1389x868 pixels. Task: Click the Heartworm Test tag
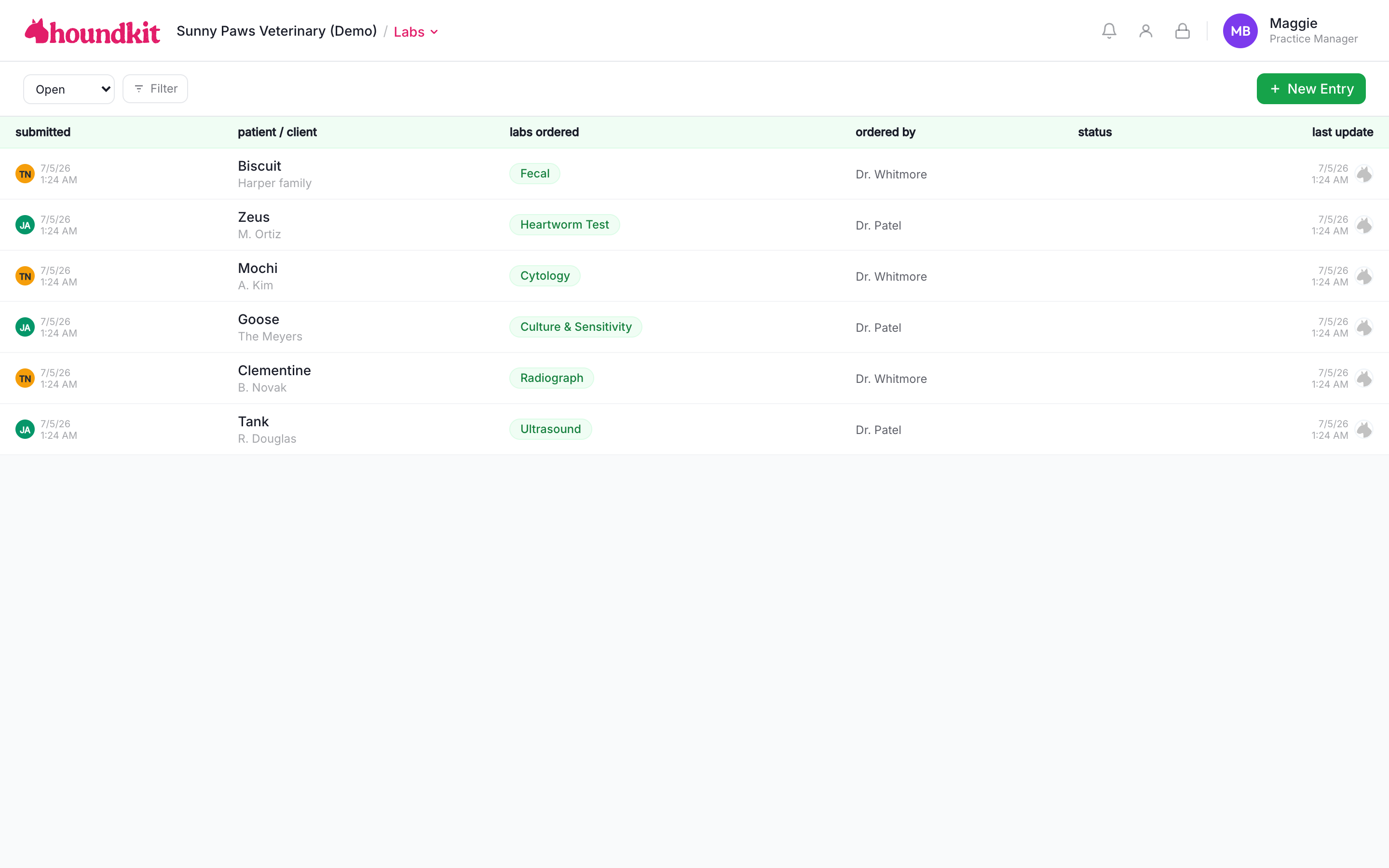click(x=564, y=224)
